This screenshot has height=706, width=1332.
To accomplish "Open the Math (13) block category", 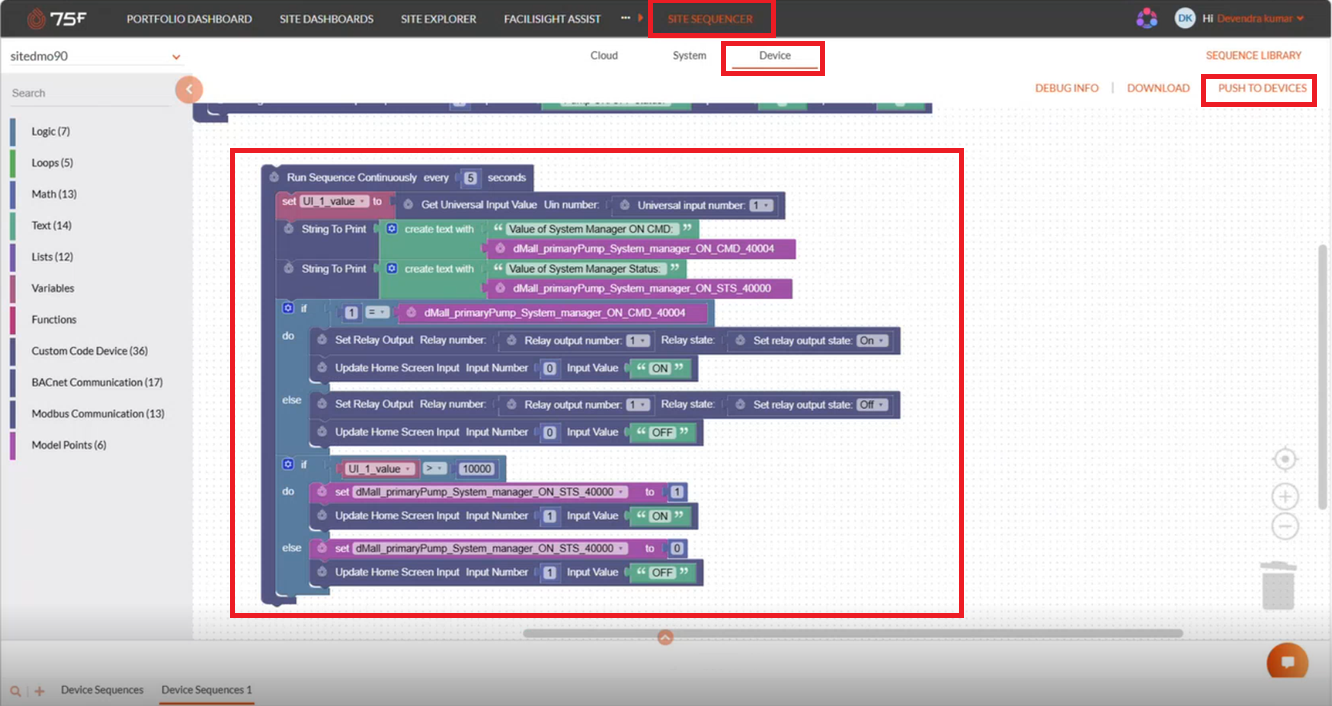I will coord(54,194).
